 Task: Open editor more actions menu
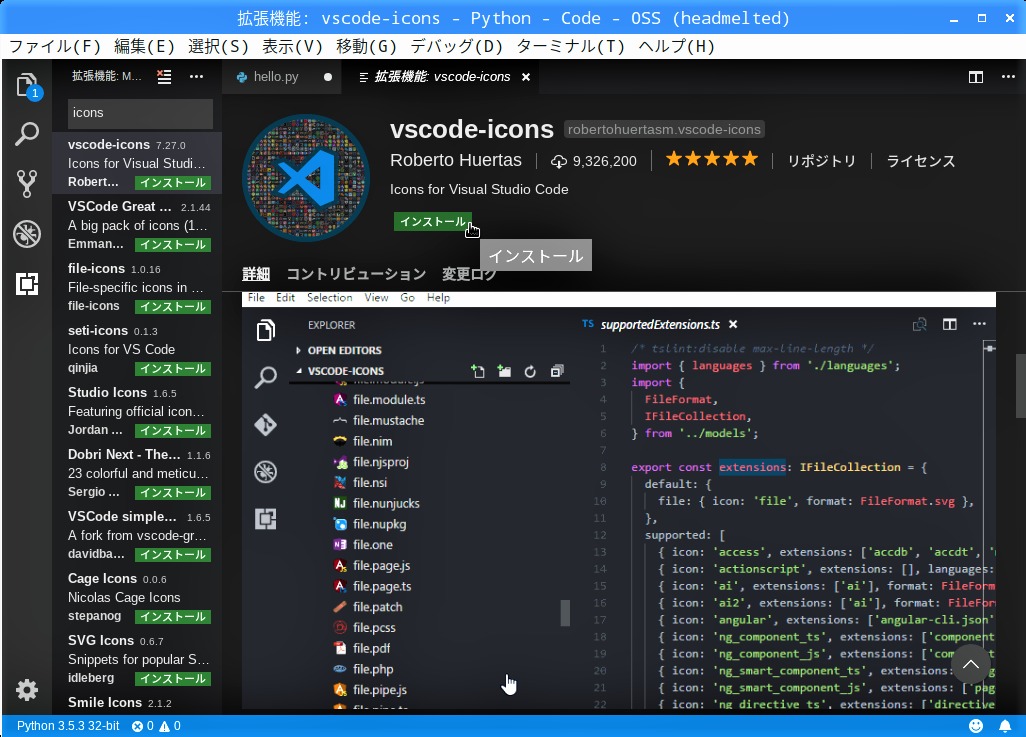(1008, 77)
